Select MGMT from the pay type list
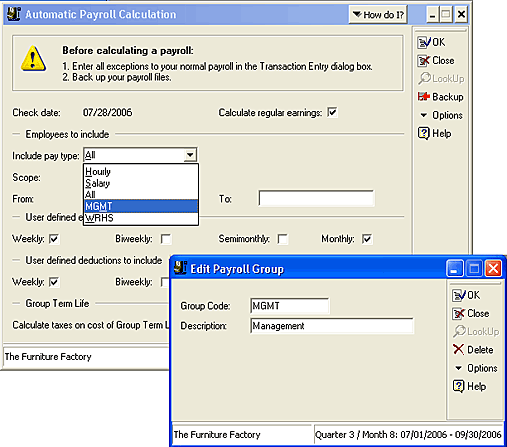 (x=141, y=206)
